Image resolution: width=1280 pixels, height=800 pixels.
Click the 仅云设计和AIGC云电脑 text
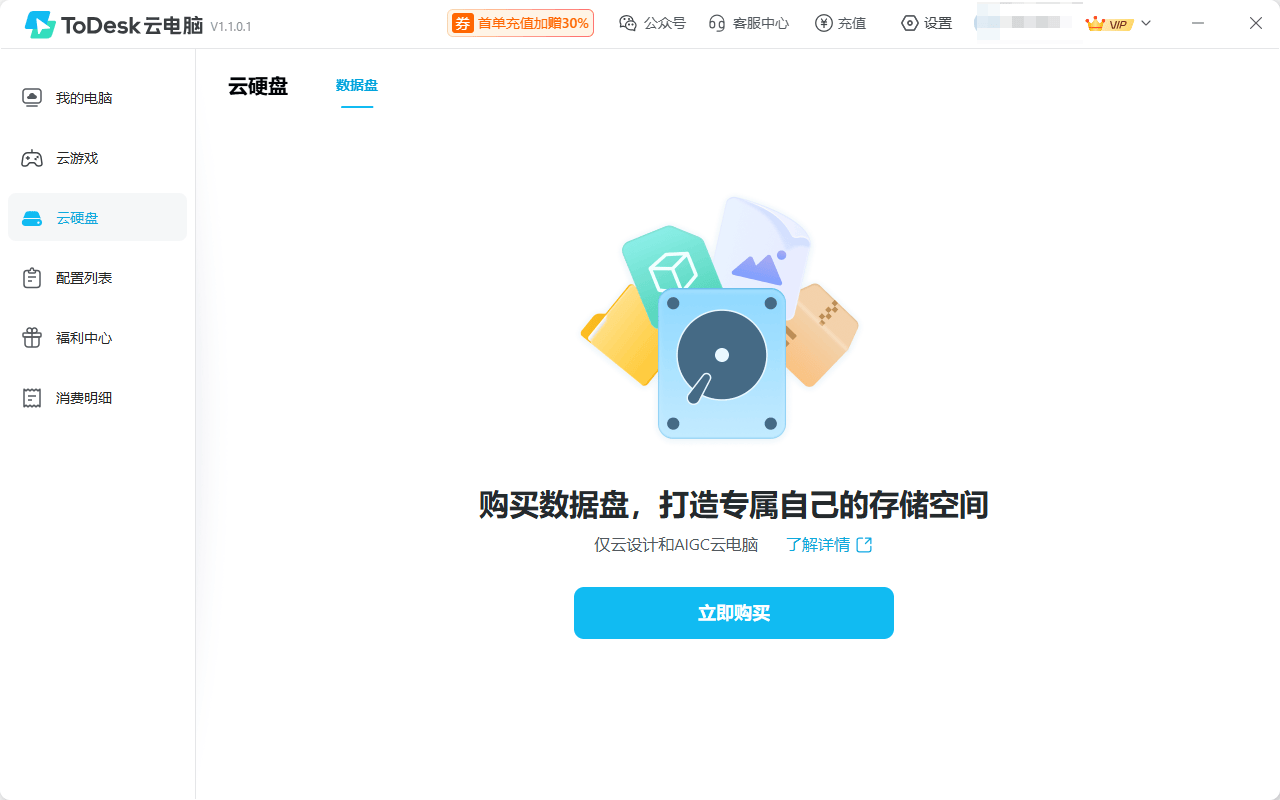click(676, 545)
